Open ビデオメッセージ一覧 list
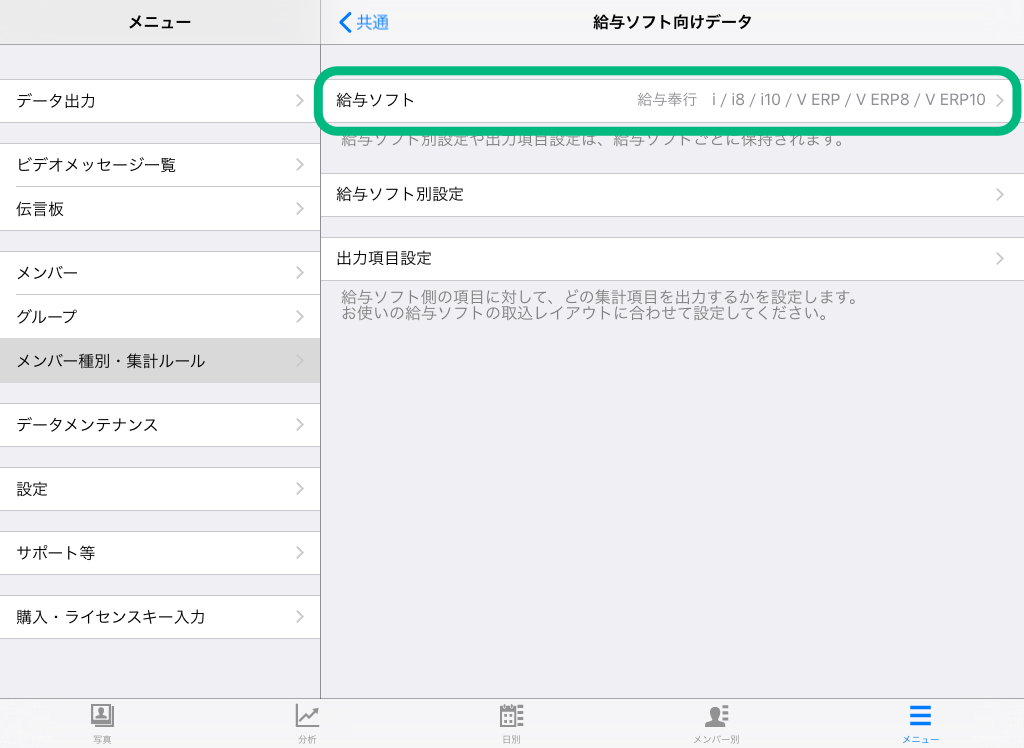 tap(160, 165)
